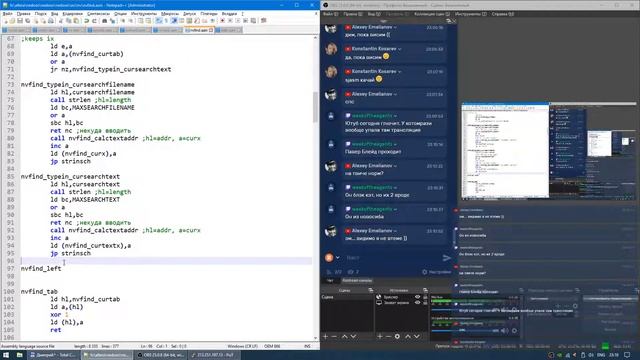
Task: Toggle visibility eye of Захват экрана source
Action: [417, 303]
